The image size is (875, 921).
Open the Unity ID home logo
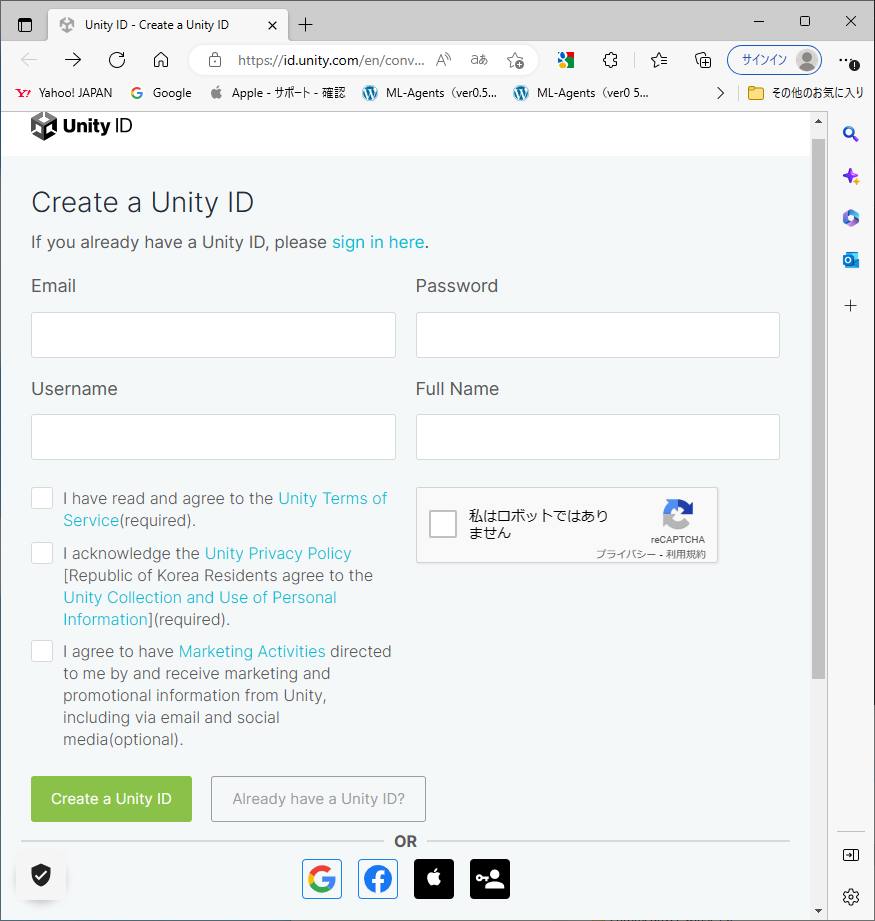[81, 125]
